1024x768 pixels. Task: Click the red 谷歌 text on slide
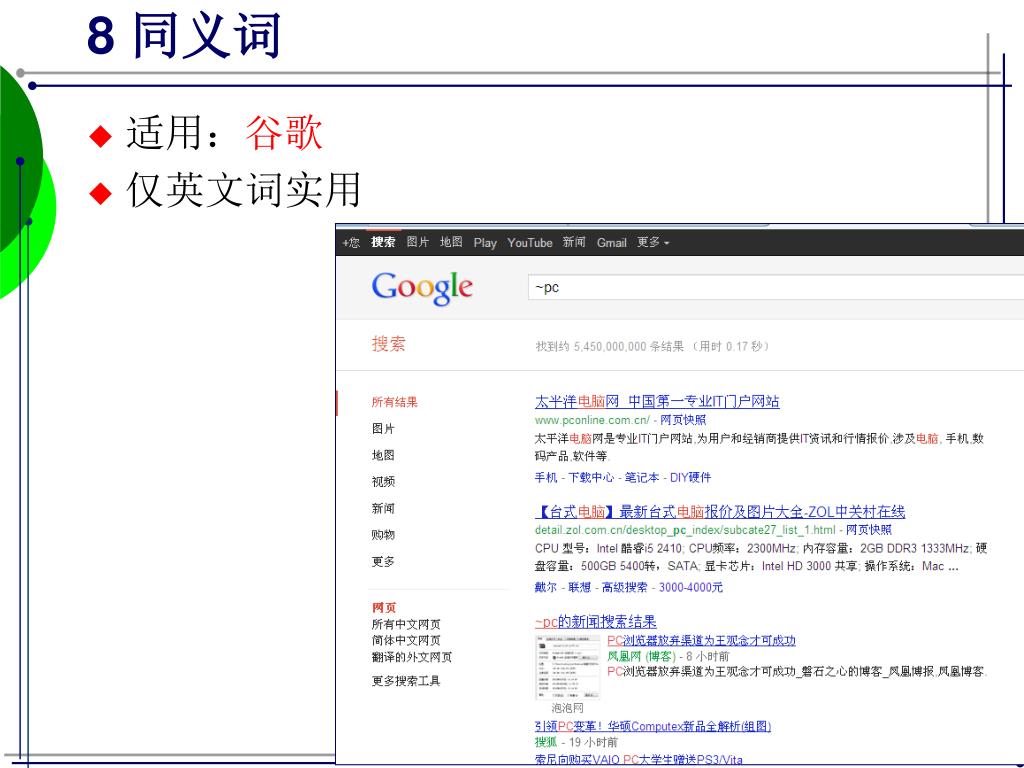pos(284,133)
